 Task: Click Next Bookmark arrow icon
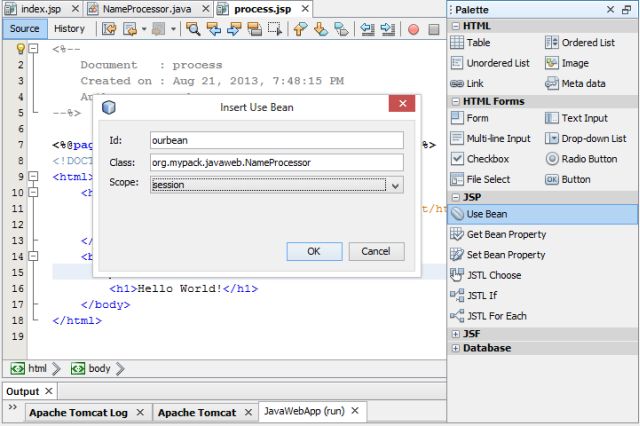pos(321,29)
